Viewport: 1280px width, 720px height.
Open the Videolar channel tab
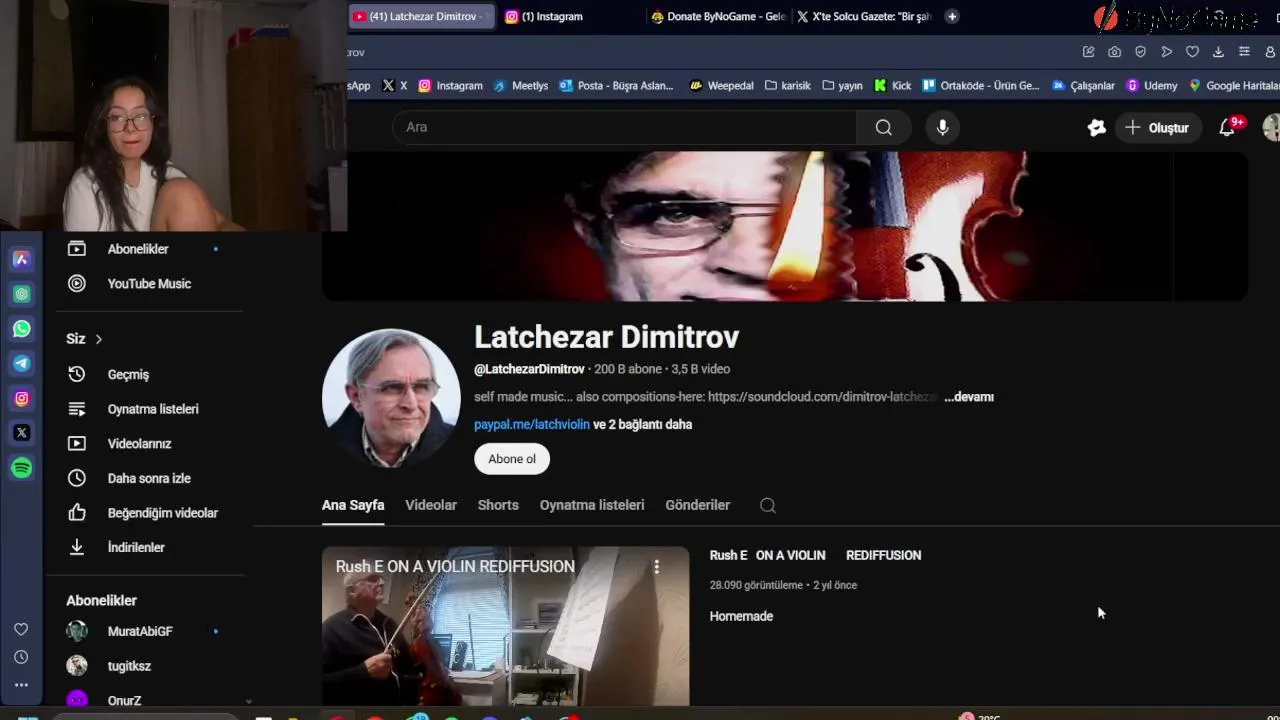[x=431, y=505]
